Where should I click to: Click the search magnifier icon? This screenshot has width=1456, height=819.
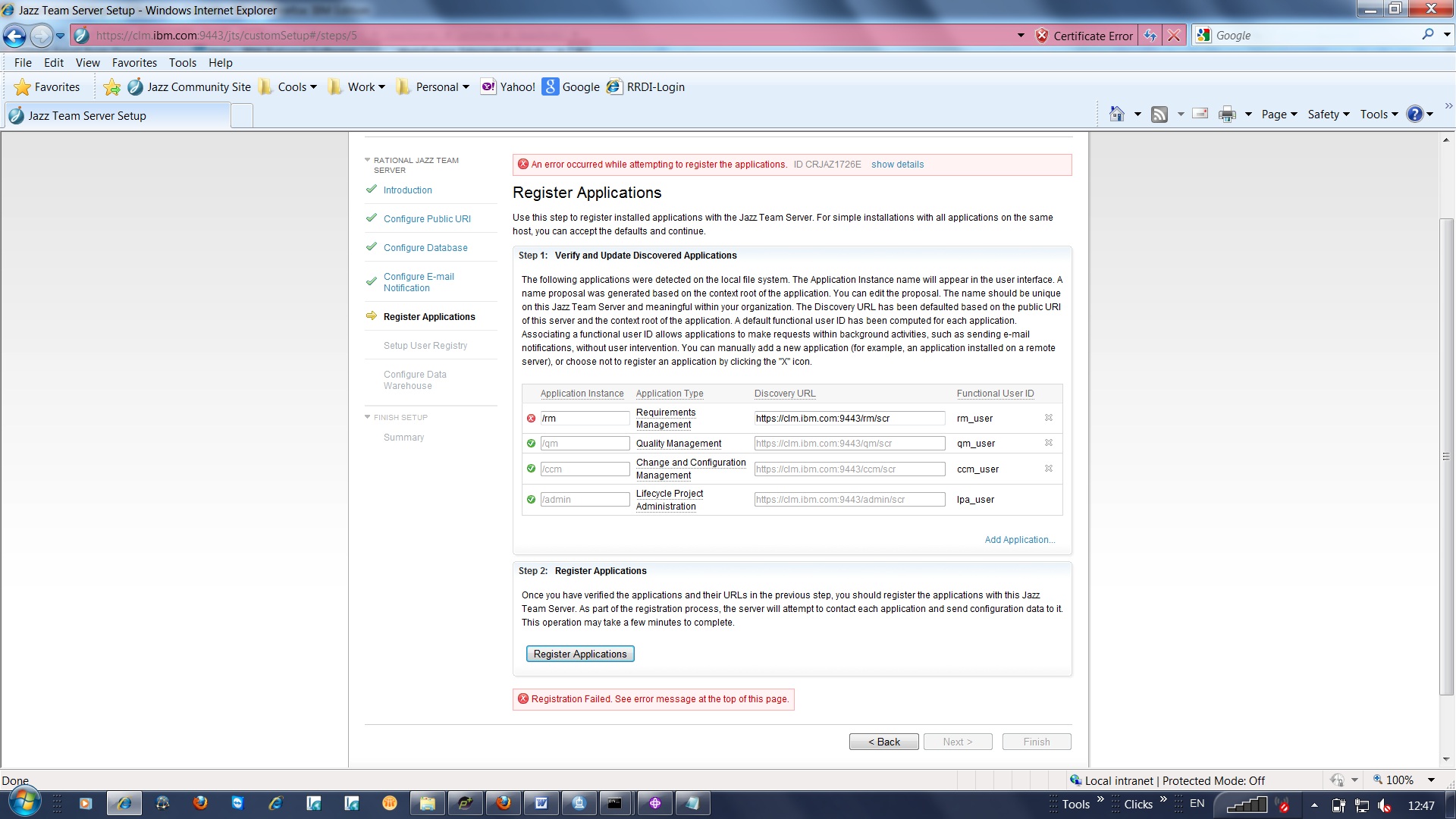pyautogui.click(x=1428, y=34)
